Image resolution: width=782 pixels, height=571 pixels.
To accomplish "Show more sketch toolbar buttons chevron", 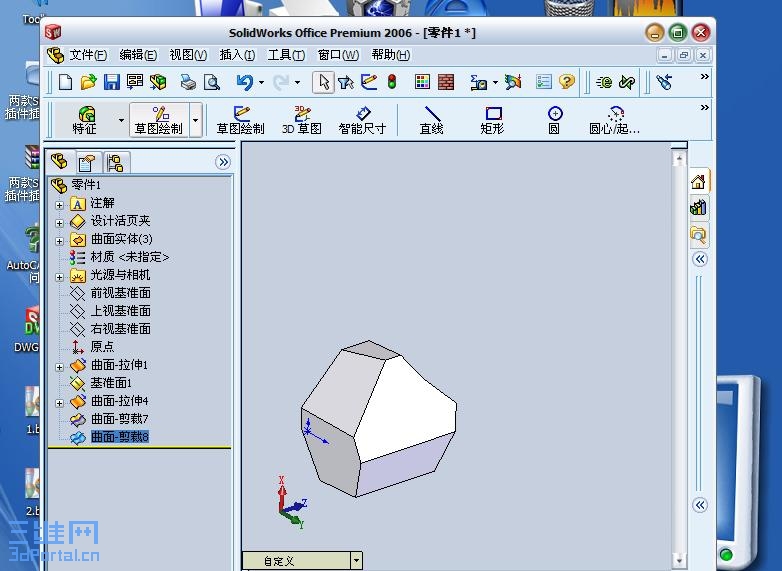I will click(x=704, y=107).
